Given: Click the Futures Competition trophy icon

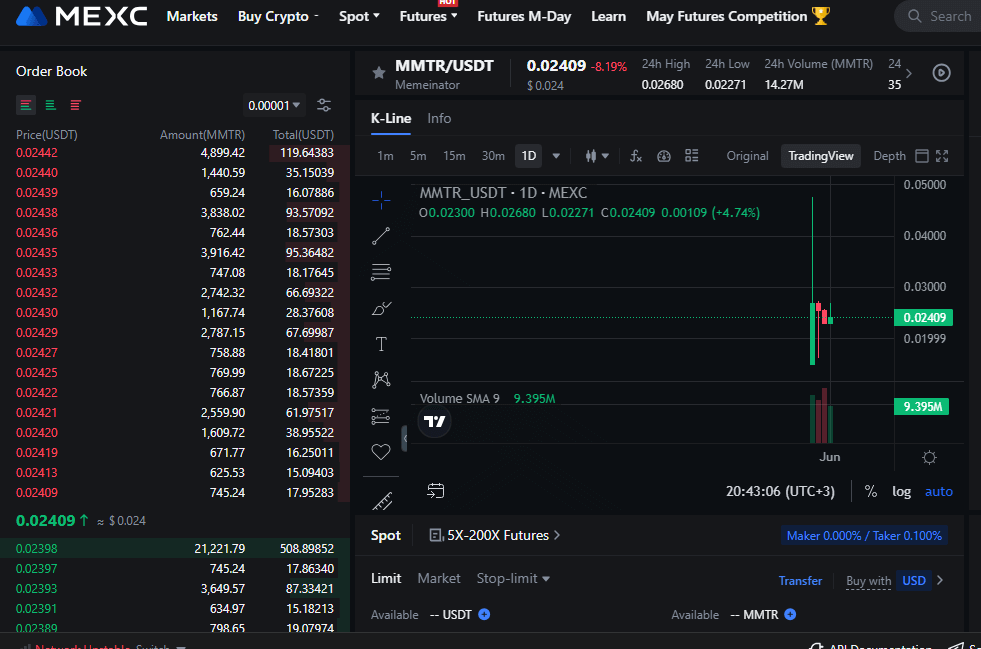Looking at the screenshot, I should coord(820,16).
